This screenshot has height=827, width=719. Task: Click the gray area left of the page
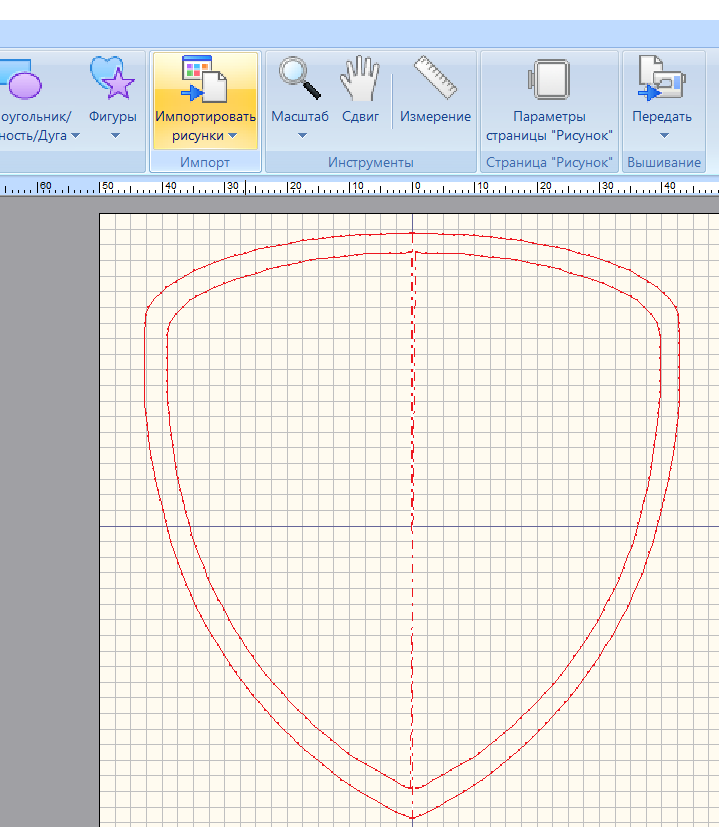point(48,500)
